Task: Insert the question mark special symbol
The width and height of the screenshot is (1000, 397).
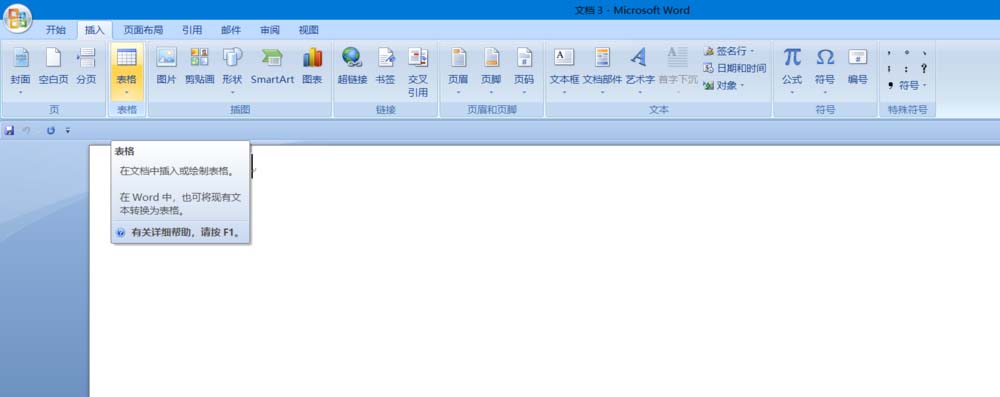Action: coord(924,68)
